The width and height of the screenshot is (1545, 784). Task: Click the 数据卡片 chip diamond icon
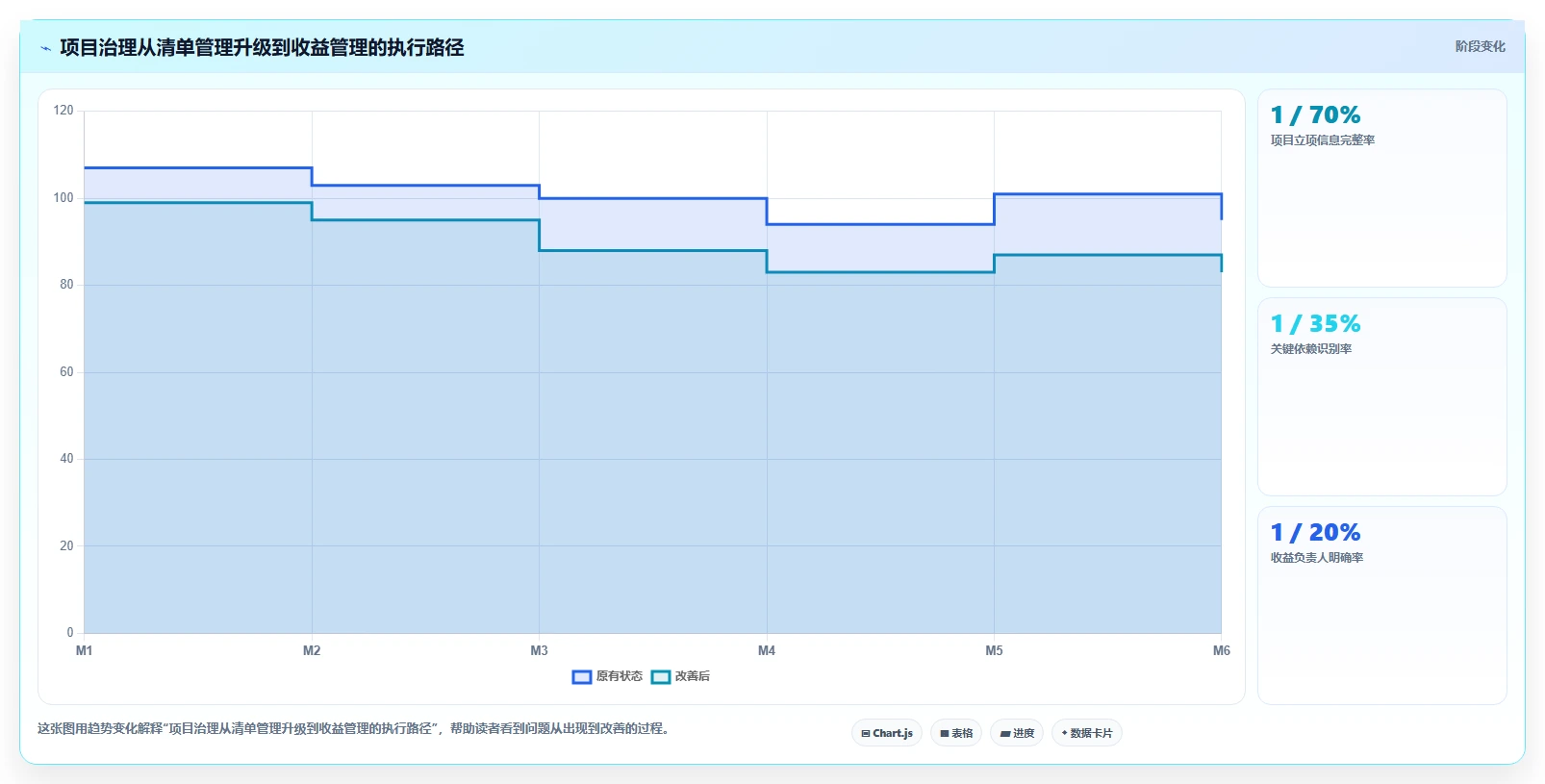[1064, 733]
